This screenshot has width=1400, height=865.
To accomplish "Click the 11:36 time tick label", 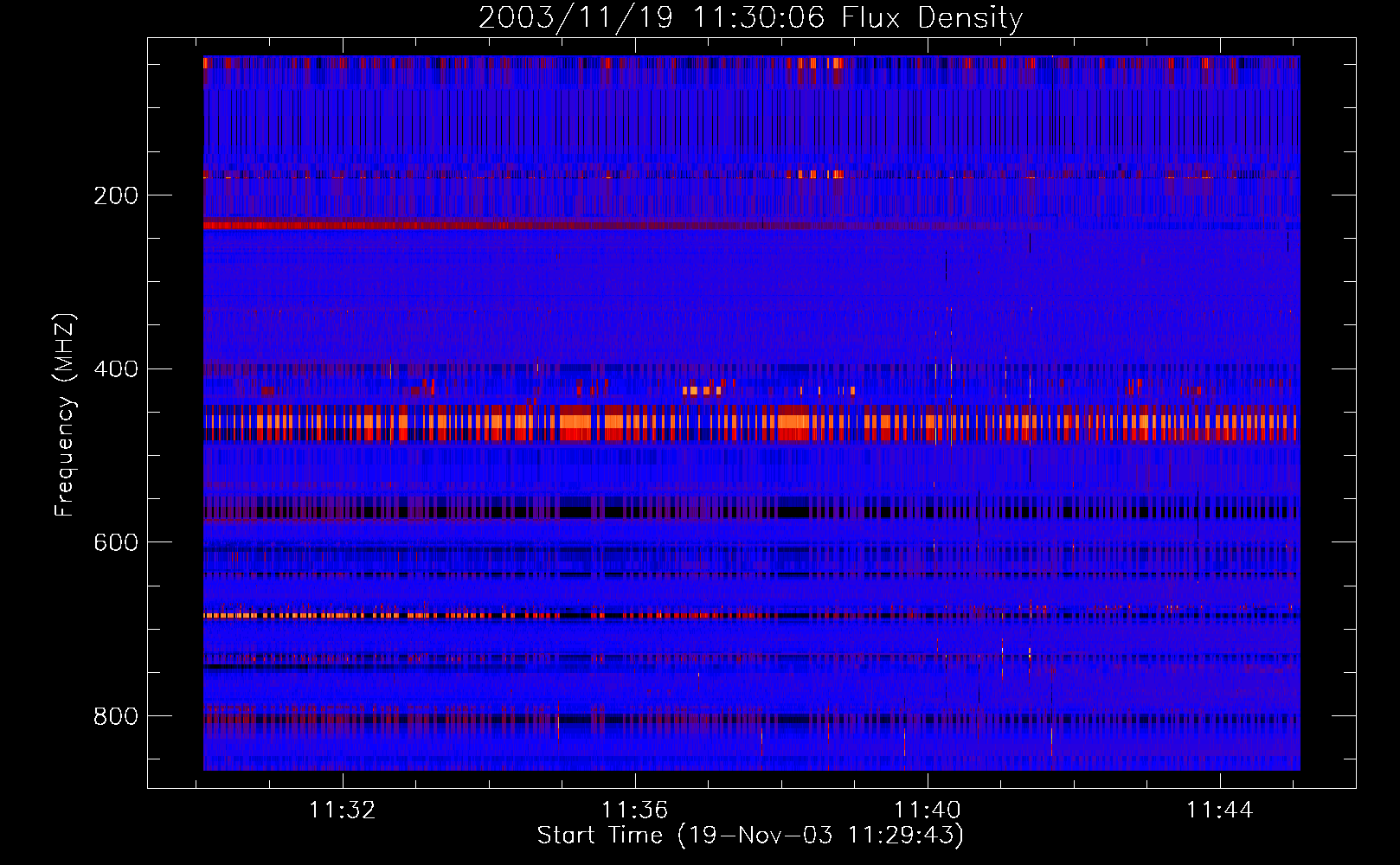I will [x=635, y=811].
